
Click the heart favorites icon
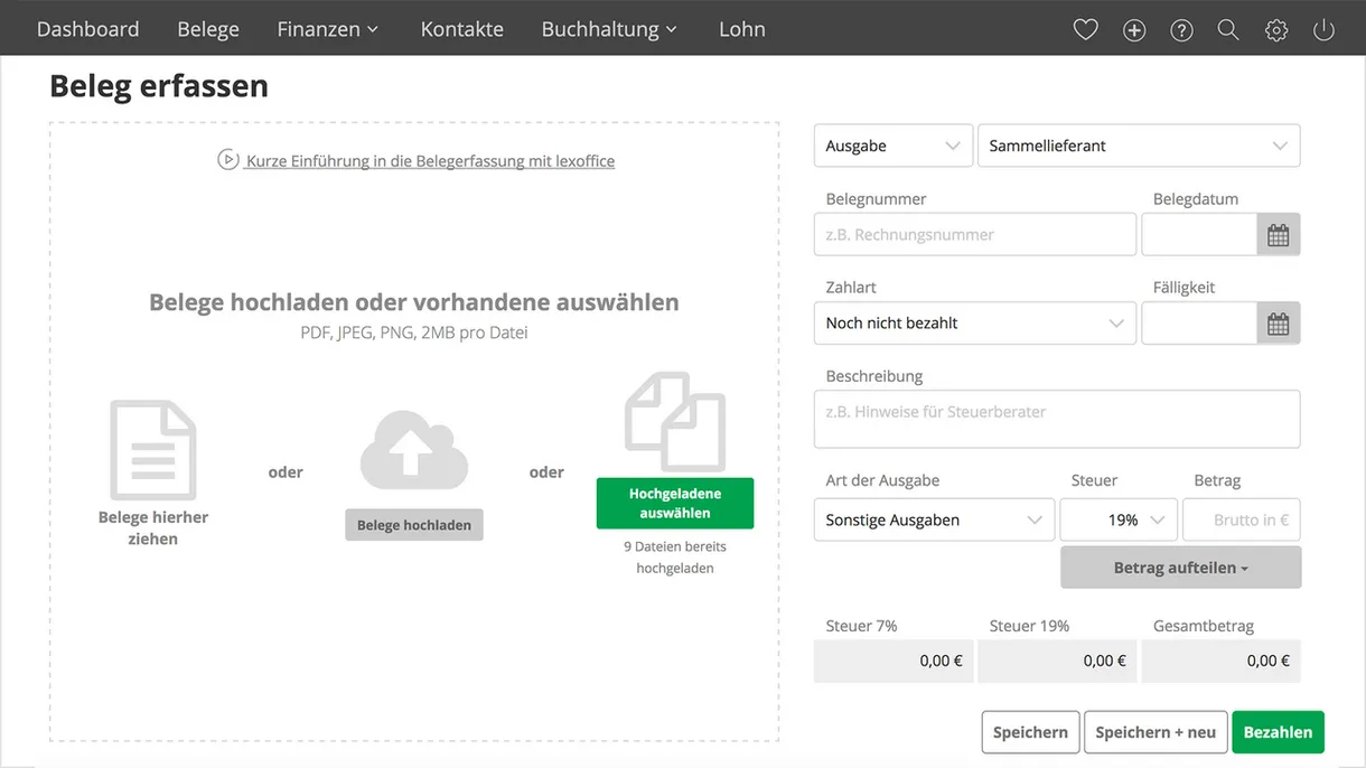1085,30
